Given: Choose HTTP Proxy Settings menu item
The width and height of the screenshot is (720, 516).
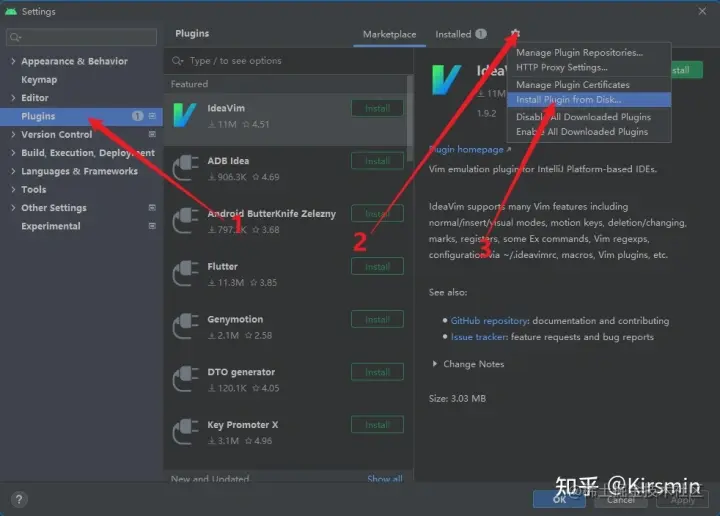Looking at the screenshot, I should (589, 67).
